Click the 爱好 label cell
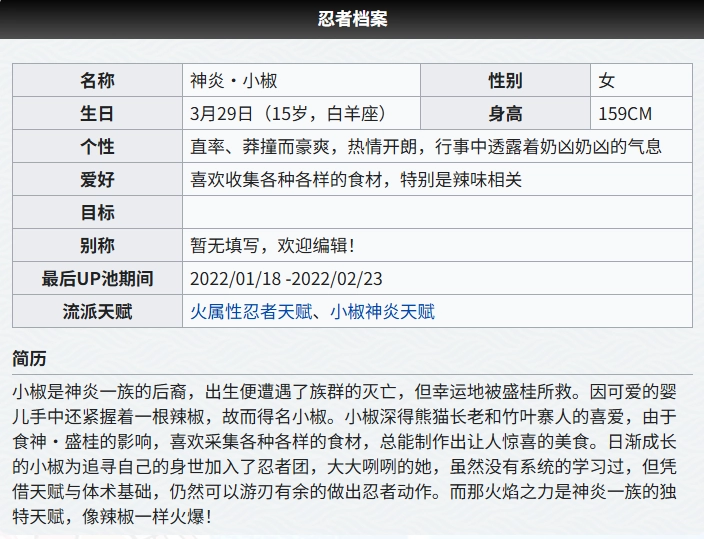704x539 pixels. [98, 180]
